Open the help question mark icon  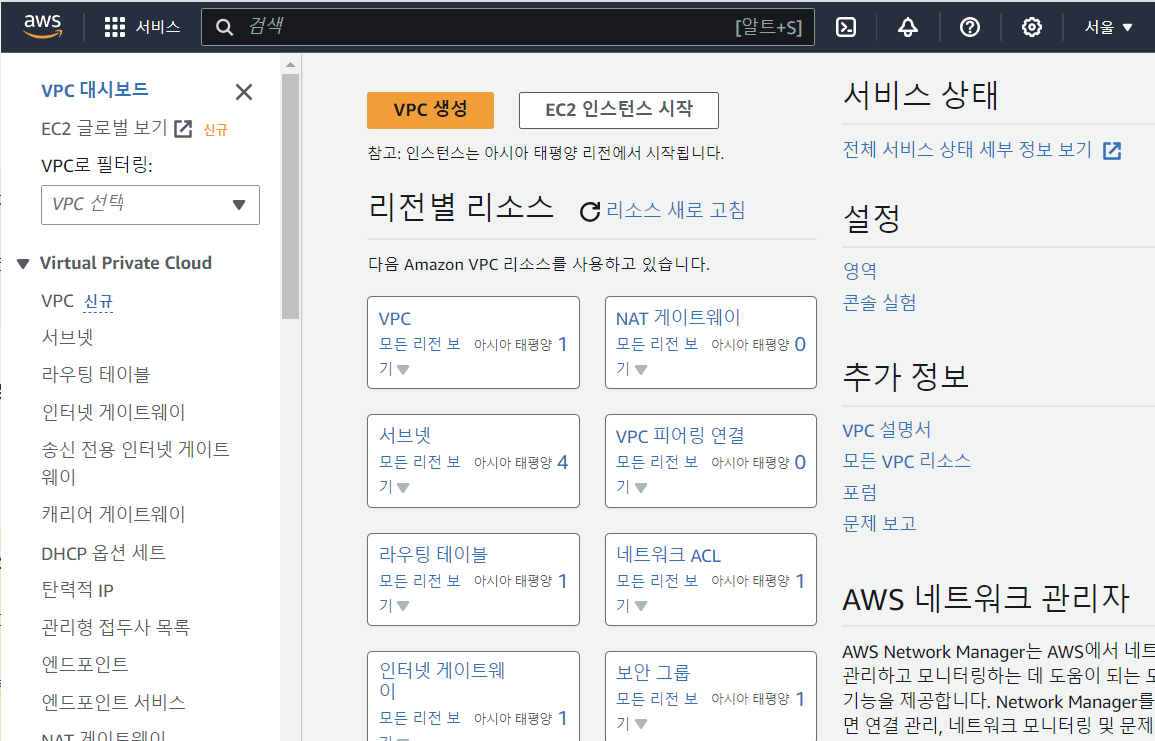(x=969, y=27)
